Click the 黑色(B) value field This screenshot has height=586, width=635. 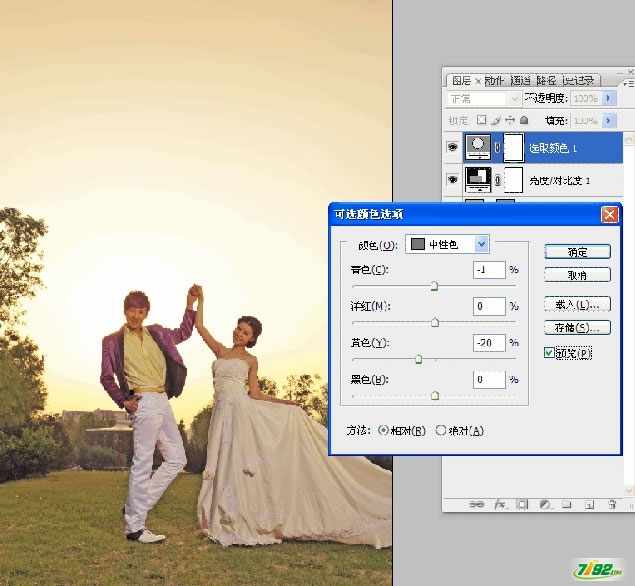(x=489, y=379)
